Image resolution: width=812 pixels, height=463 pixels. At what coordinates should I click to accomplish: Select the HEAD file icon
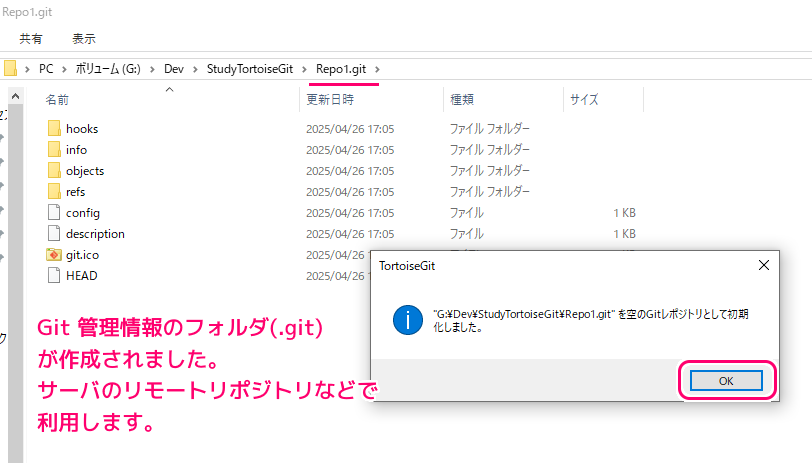[x=54, y=276]
